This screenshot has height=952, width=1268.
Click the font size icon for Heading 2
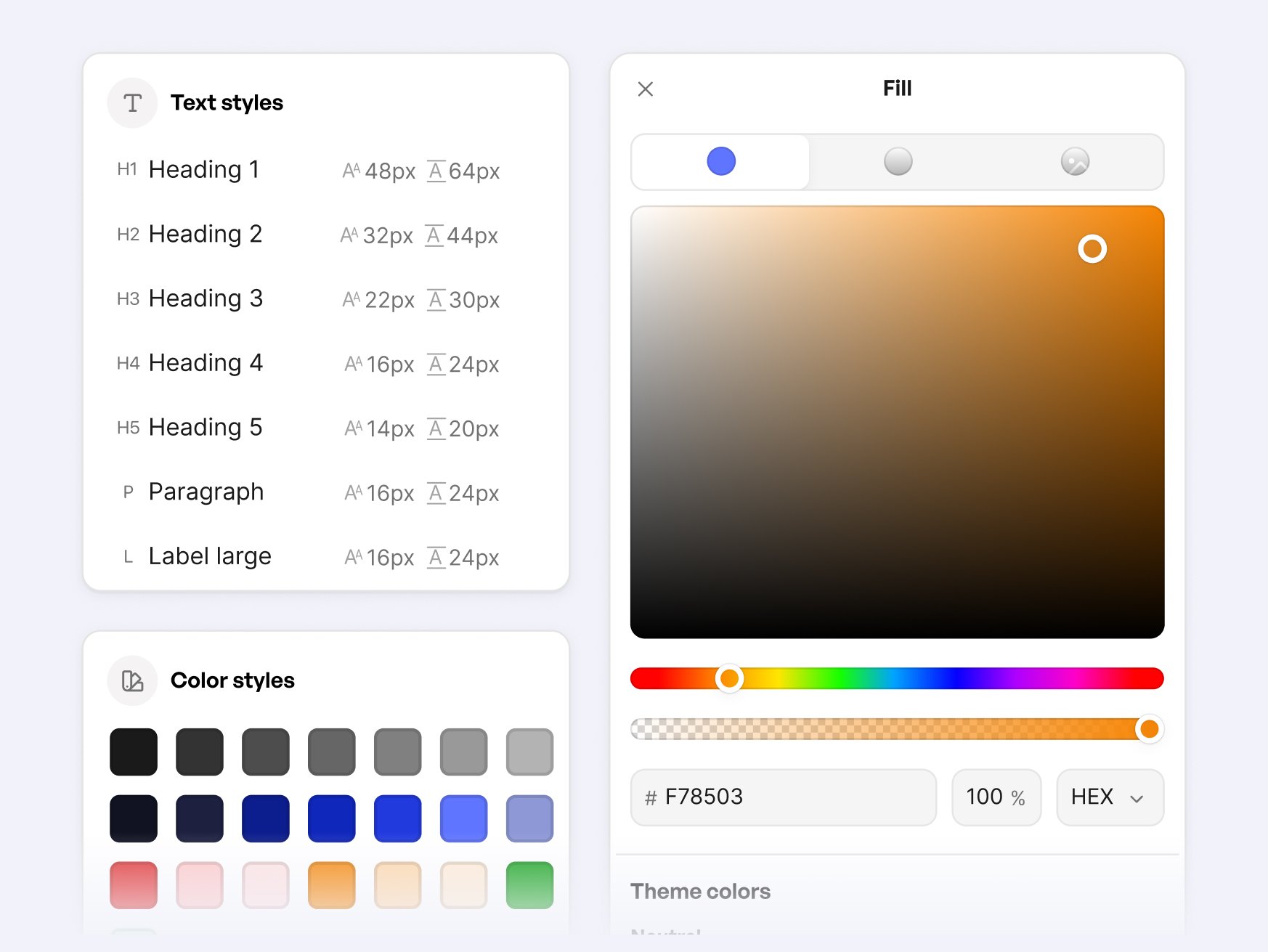click(x=349, y=235)
